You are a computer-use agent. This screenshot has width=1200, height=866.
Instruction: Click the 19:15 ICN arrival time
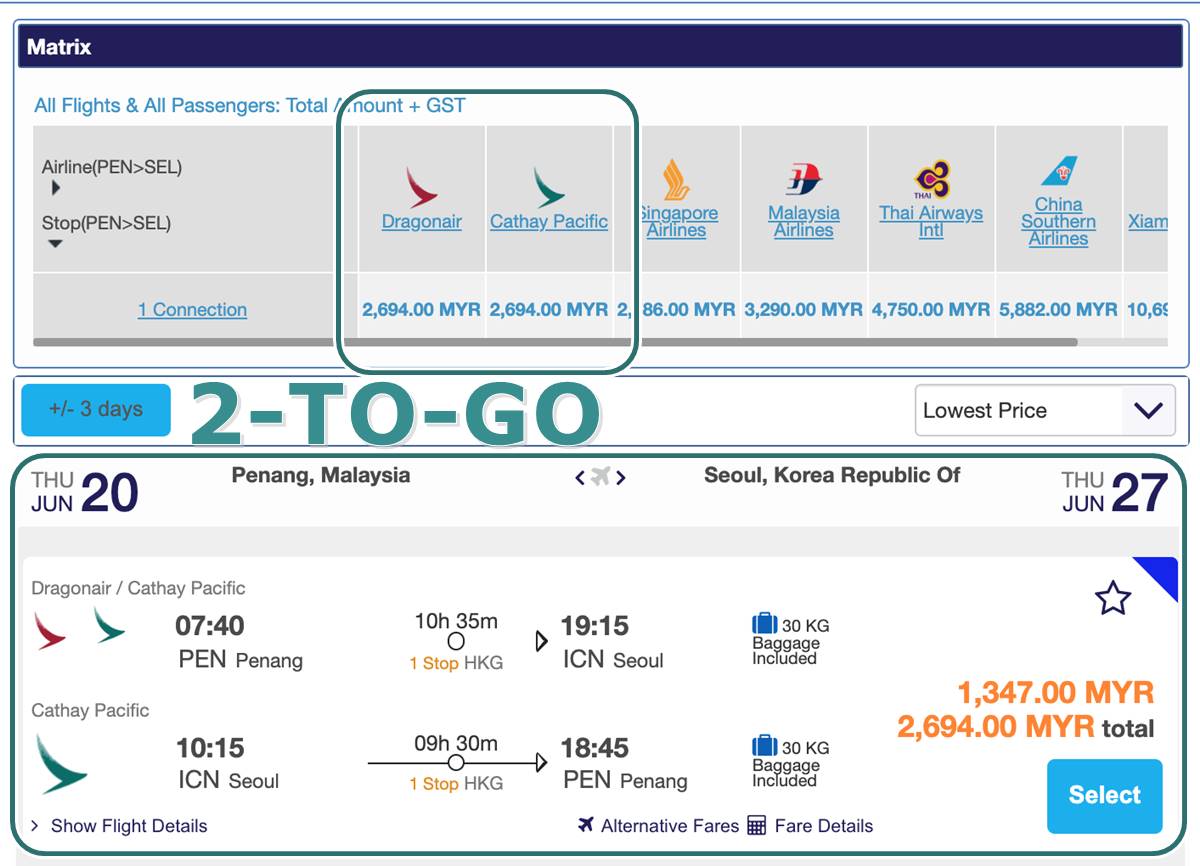595,627
